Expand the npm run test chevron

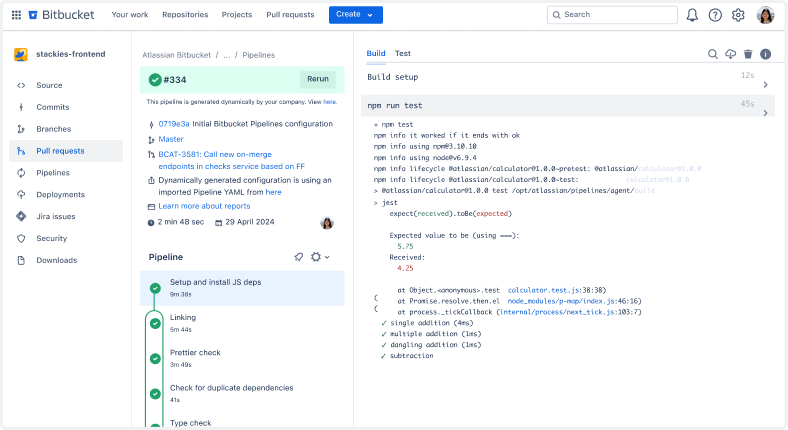pos(765,113)
